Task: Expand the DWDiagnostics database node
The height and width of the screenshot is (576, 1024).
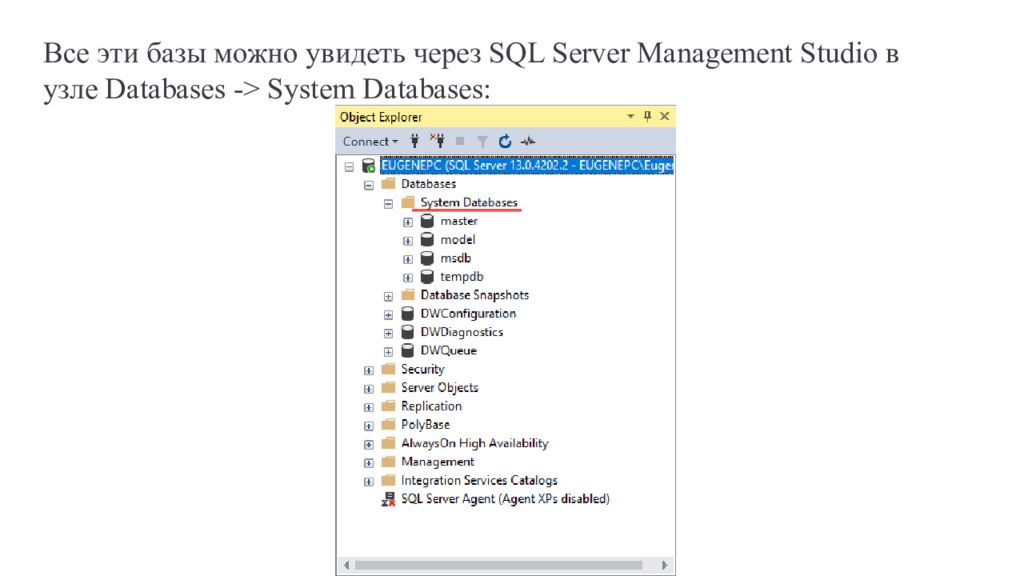Action: tap(389, 333)
